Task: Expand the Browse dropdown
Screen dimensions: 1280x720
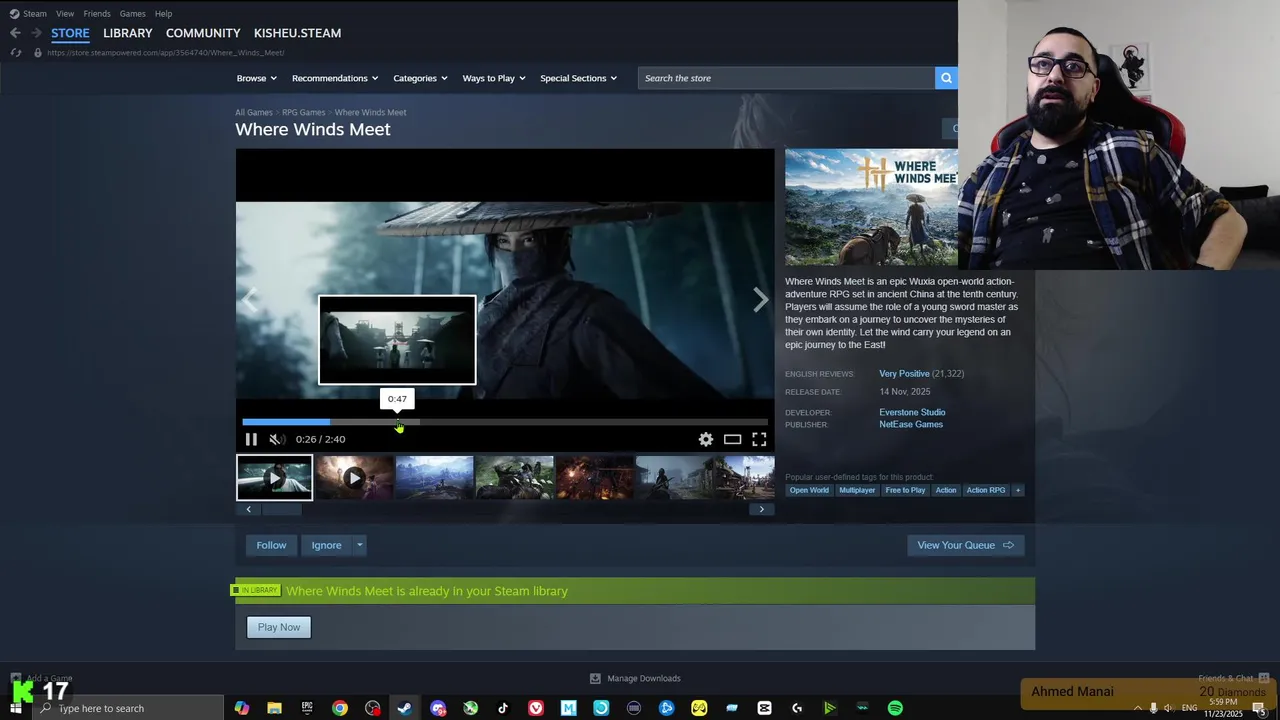Action: point(257,78)
